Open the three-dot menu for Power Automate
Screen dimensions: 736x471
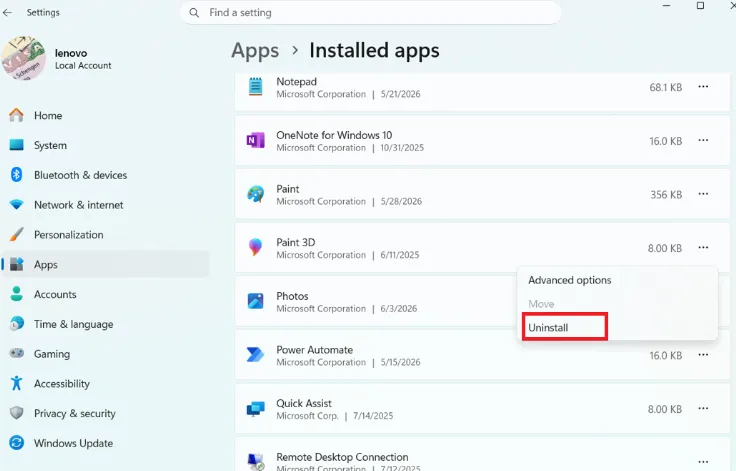tap(703, 355)
